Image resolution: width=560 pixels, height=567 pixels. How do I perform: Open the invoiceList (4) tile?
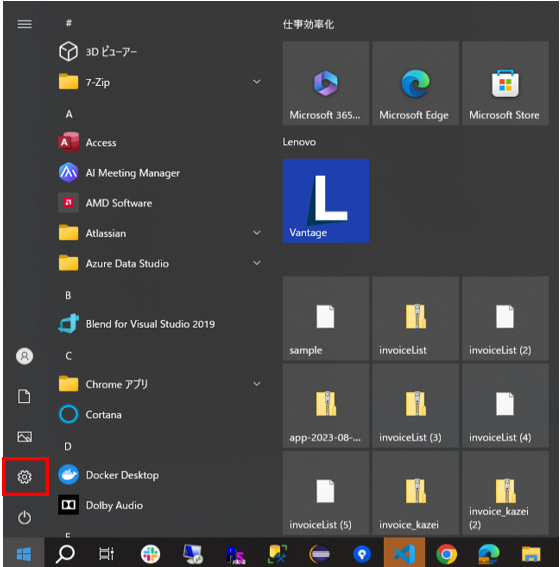coord(505,405)
